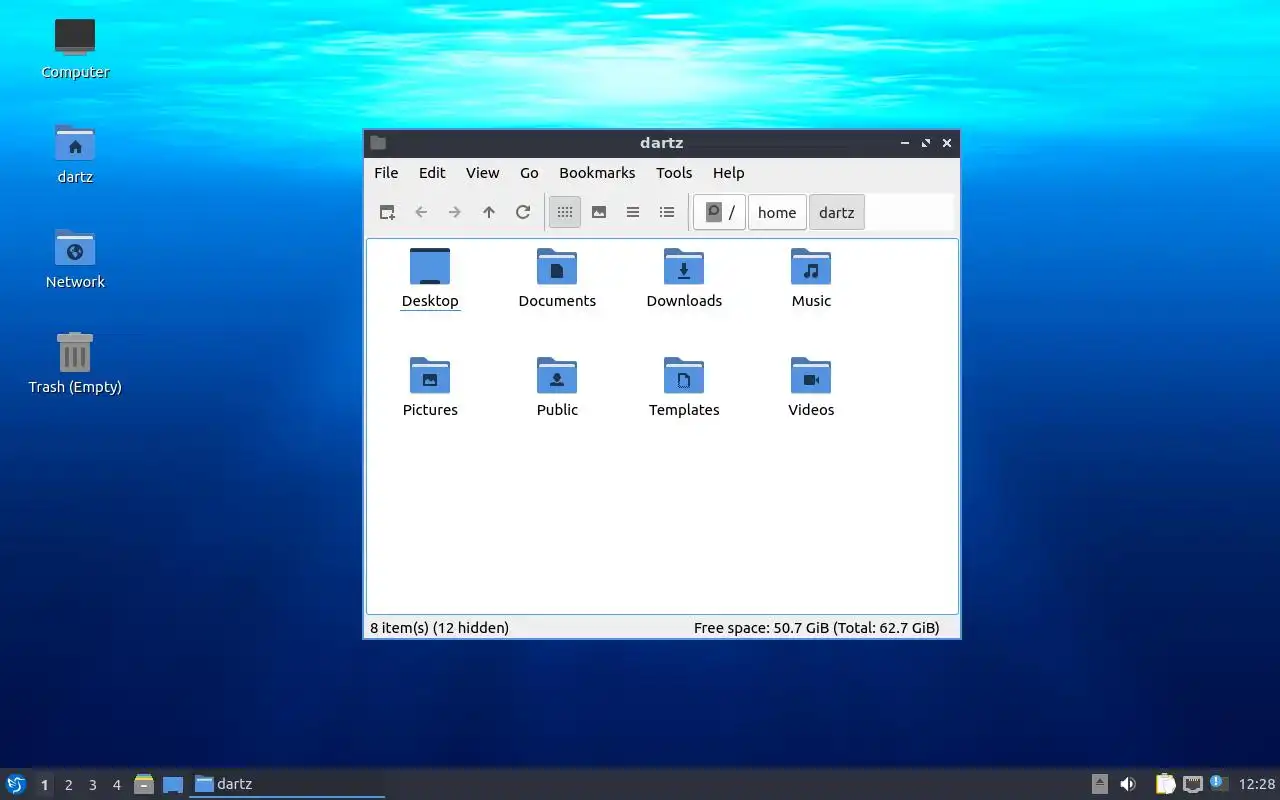Open the clipboard manager tray icon

tap(1165, 784)
